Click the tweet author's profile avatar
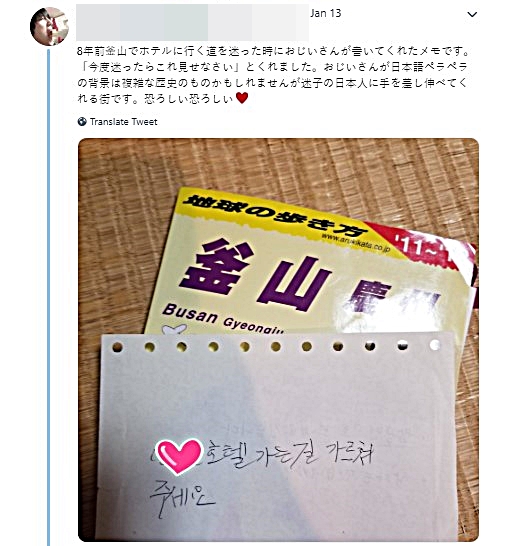507x546 pixels. 50,26
